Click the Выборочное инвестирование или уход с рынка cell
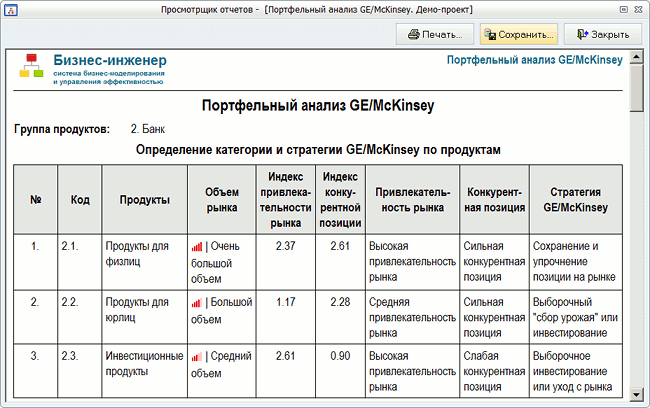 tap(576, 371)
